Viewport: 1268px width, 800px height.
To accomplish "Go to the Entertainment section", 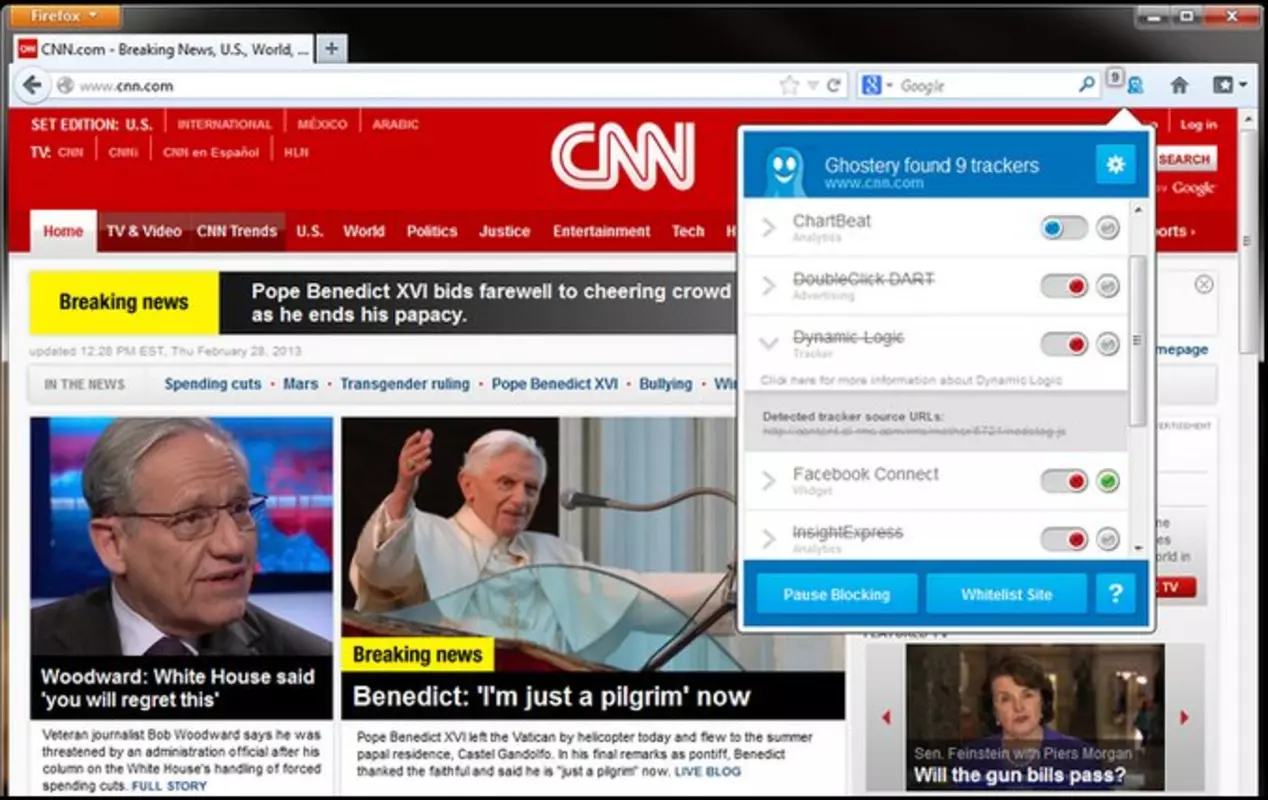I will click(x=601, y=231).
